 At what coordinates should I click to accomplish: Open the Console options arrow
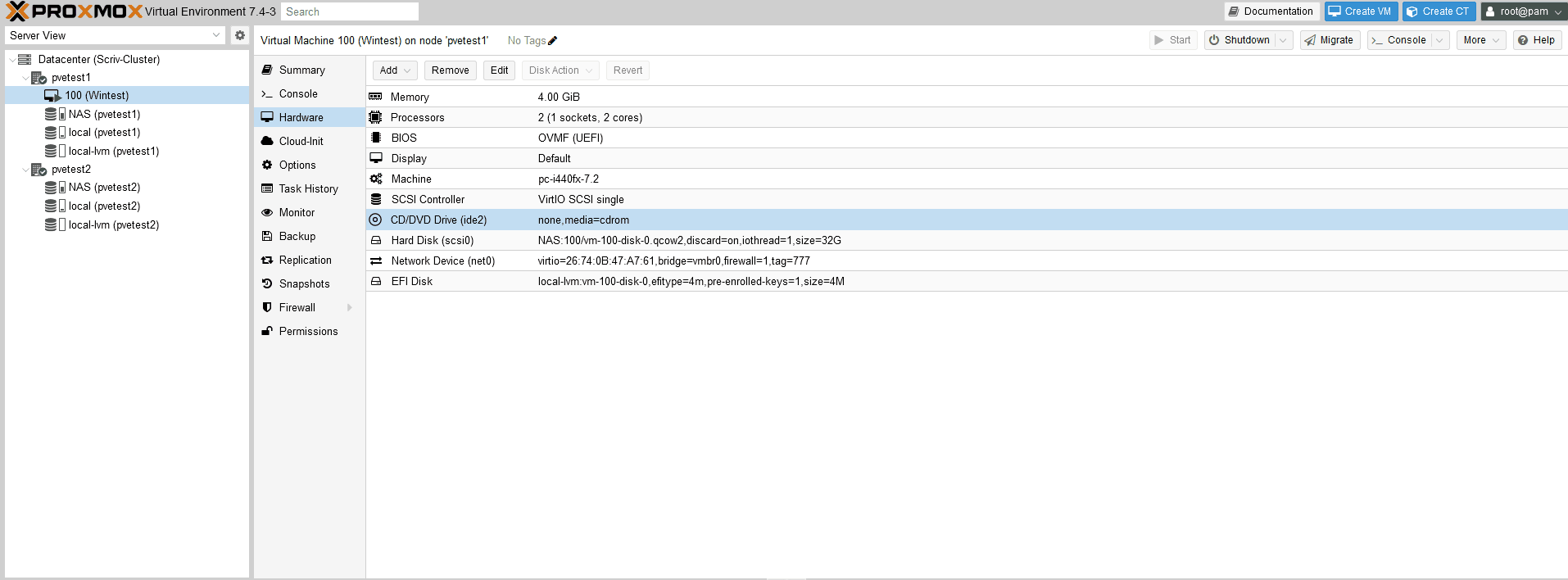(x=1440, y=40)
